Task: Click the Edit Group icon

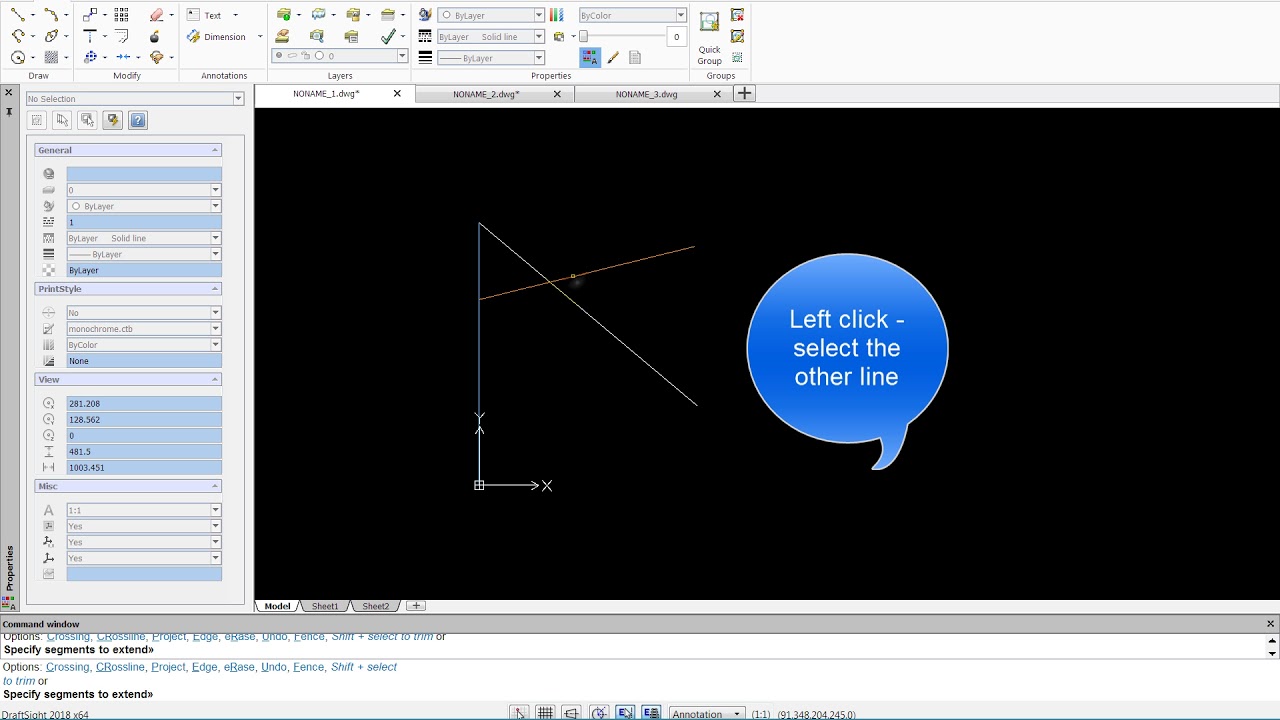Action: coord(737,36)
